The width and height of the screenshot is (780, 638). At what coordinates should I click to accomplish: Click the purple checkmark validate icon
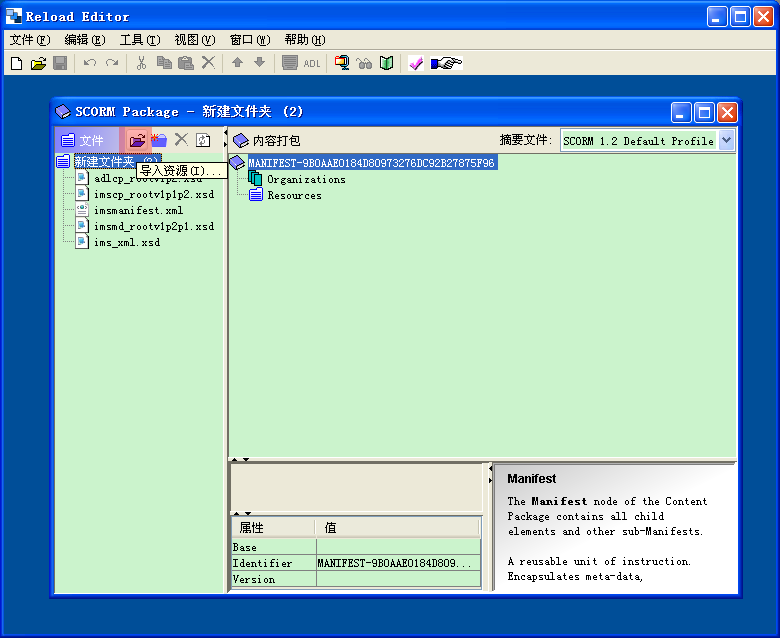(415, 63)
